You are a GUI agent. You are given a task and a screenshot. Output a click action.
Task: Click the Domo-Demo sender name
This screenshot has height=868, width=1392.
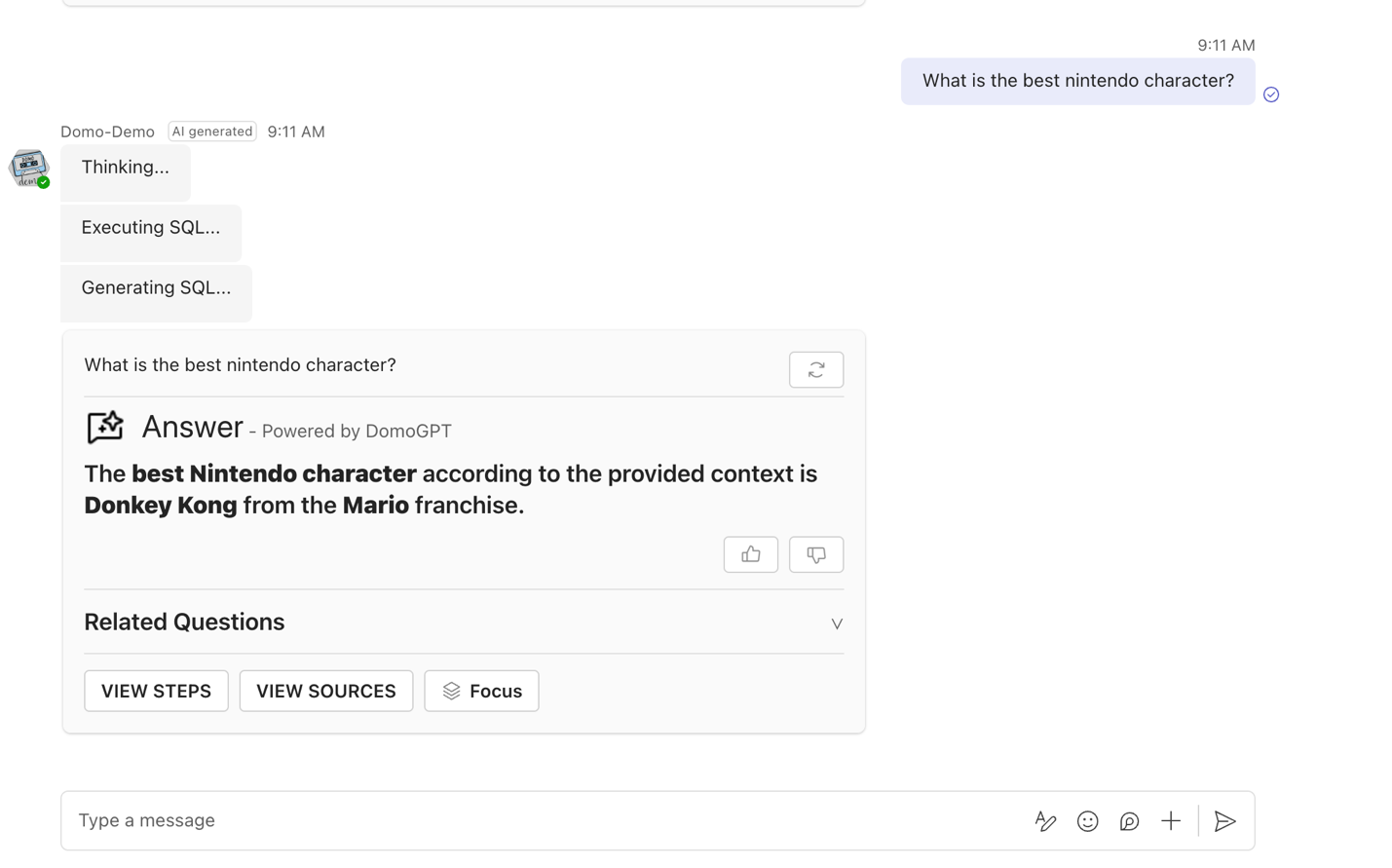tap(107, 132)
